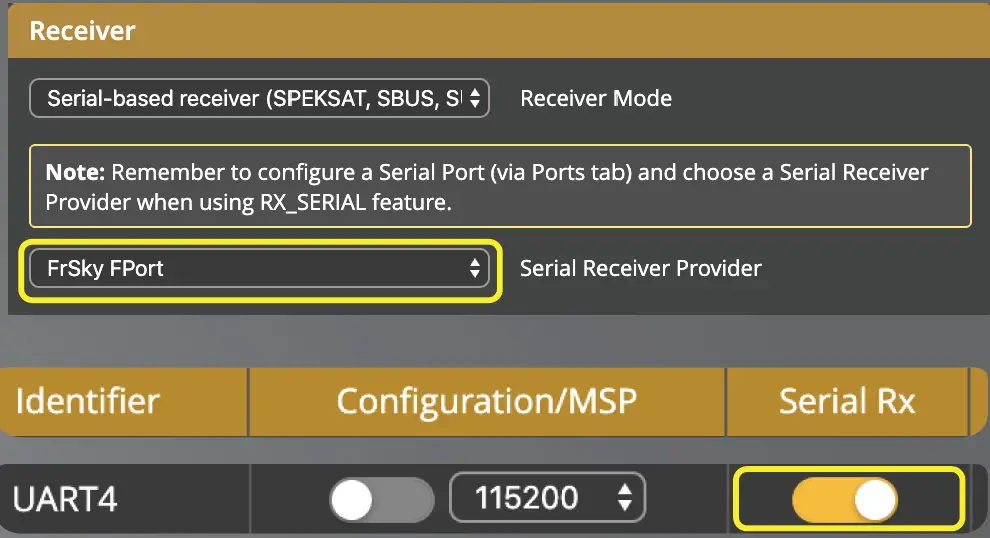Enable Configuration/MSP switch for UART4

click(381, 499)
